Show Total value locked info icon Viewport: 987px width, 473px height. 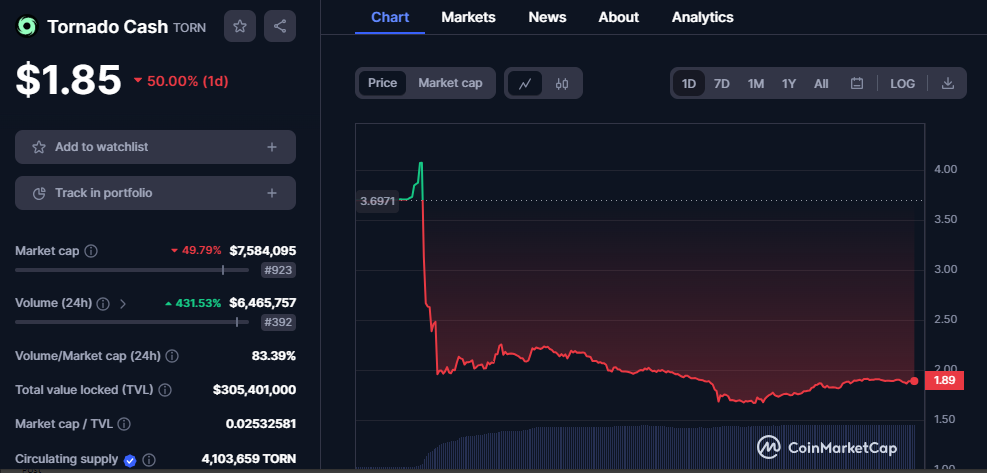point(165,390)
